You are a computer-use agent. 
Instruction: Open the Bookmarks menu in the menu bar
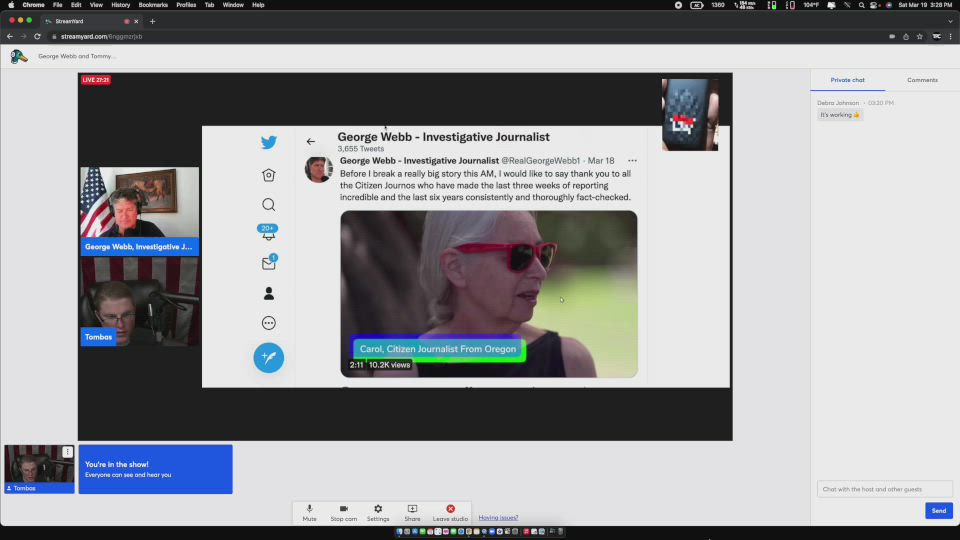153,5
